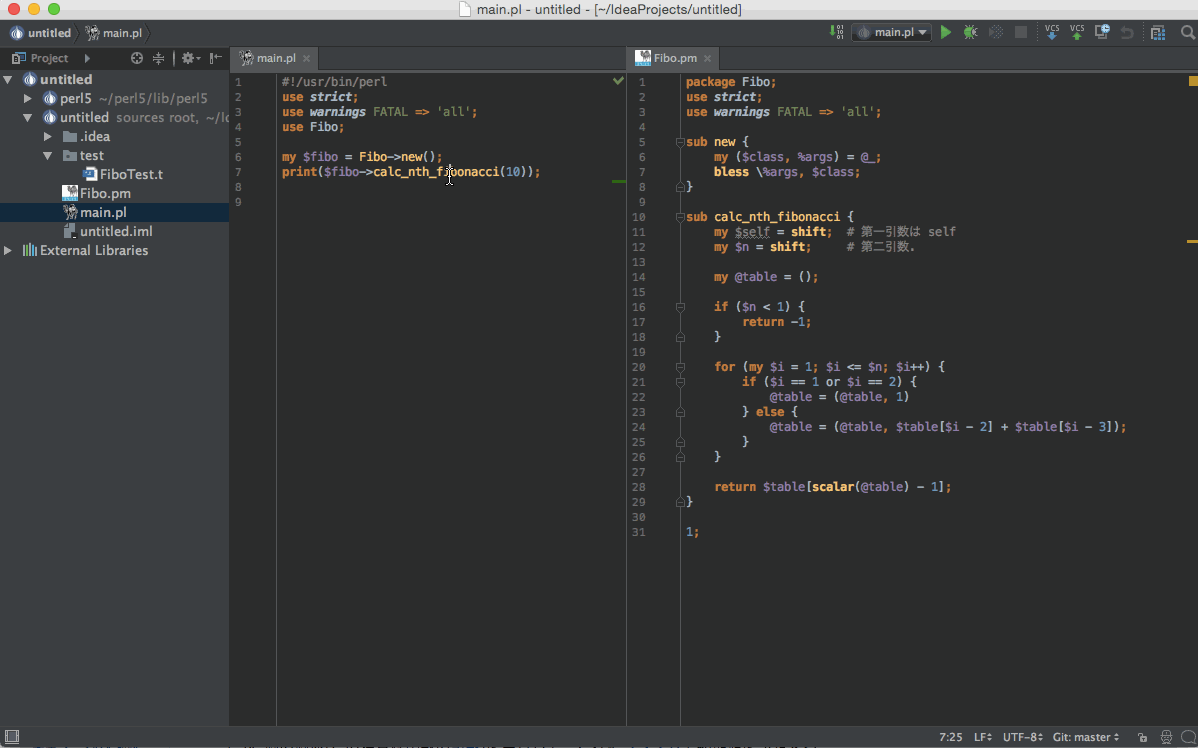Open Git: master branch selector

coord(1086,737)
